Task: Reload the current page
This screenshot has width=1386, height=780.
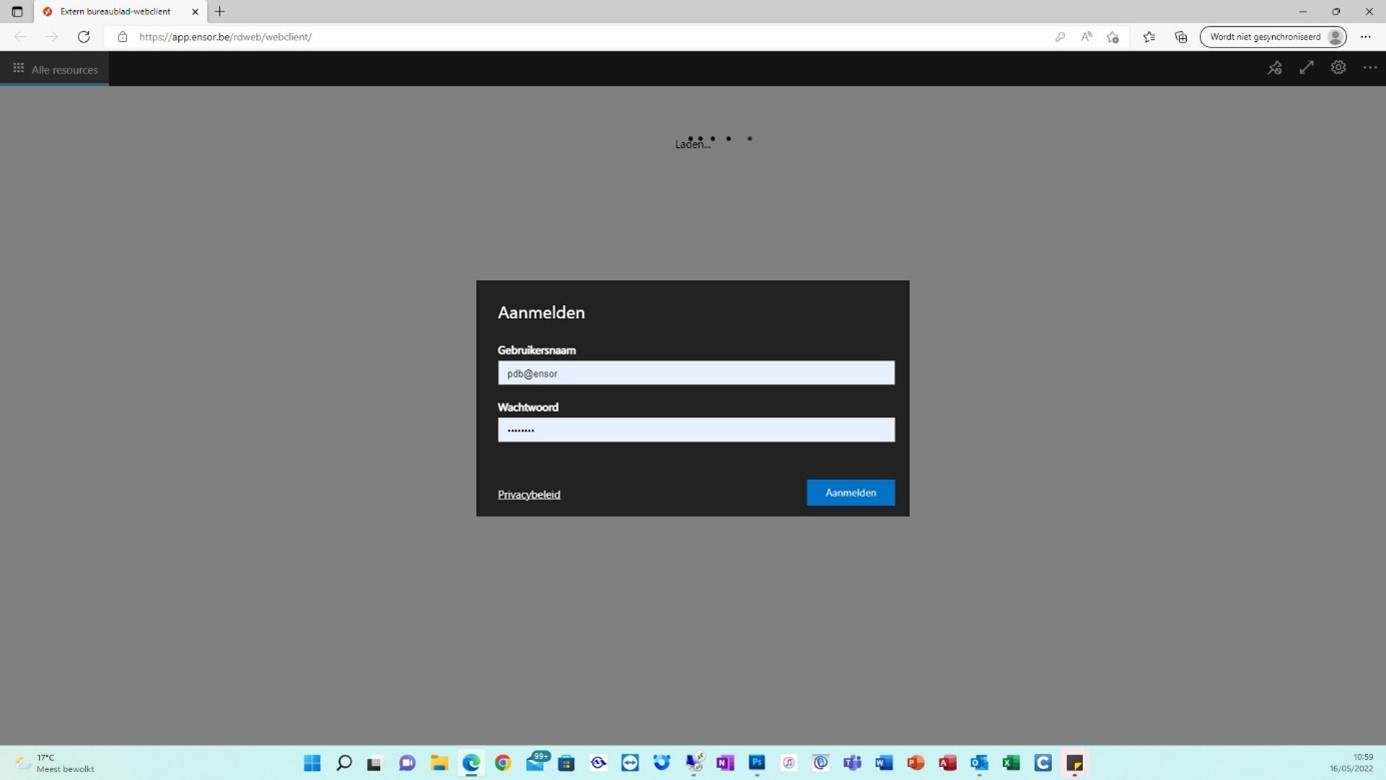Action: pos(84,37)
